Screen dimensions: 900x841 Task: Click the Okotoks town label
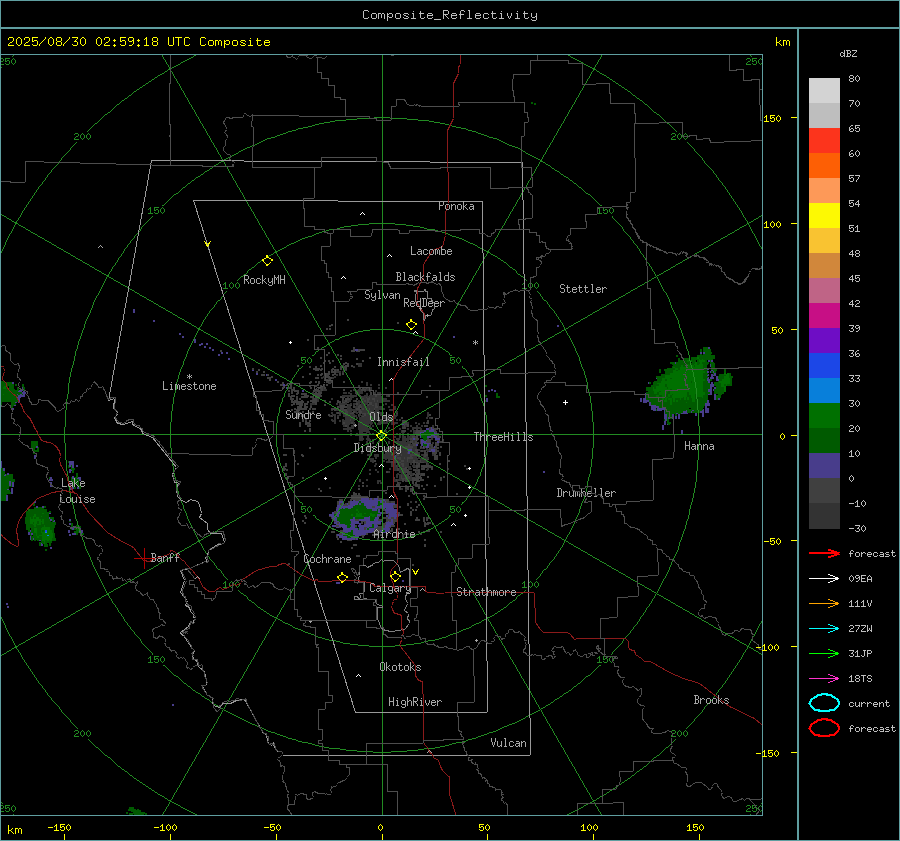click(400, 667)
